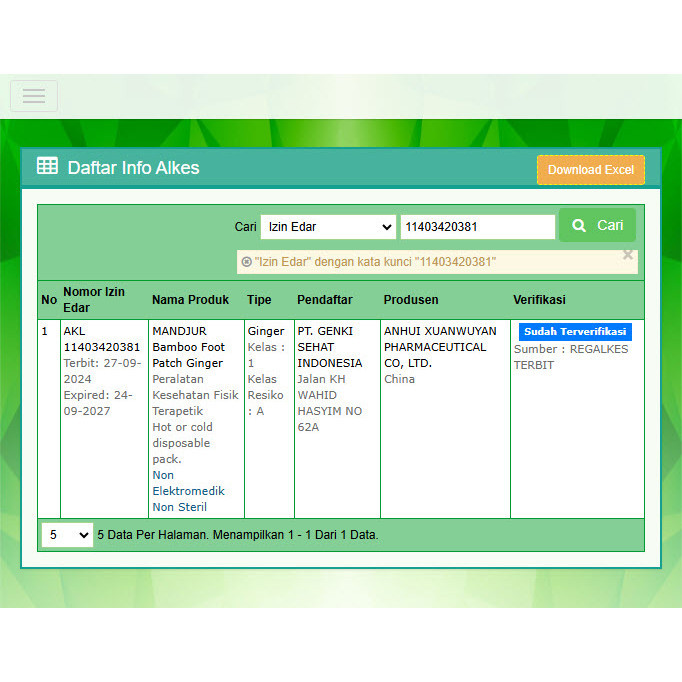Click the circled x icon in filter message
Screen dimensions: 682x682
246,262
